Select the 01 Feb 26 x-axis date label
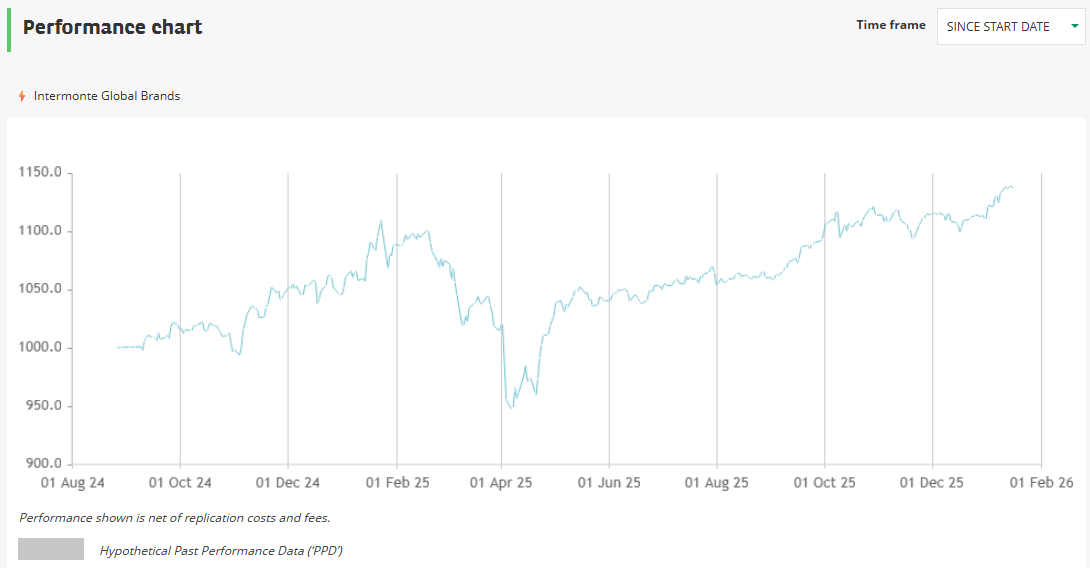 (1041, 483)
